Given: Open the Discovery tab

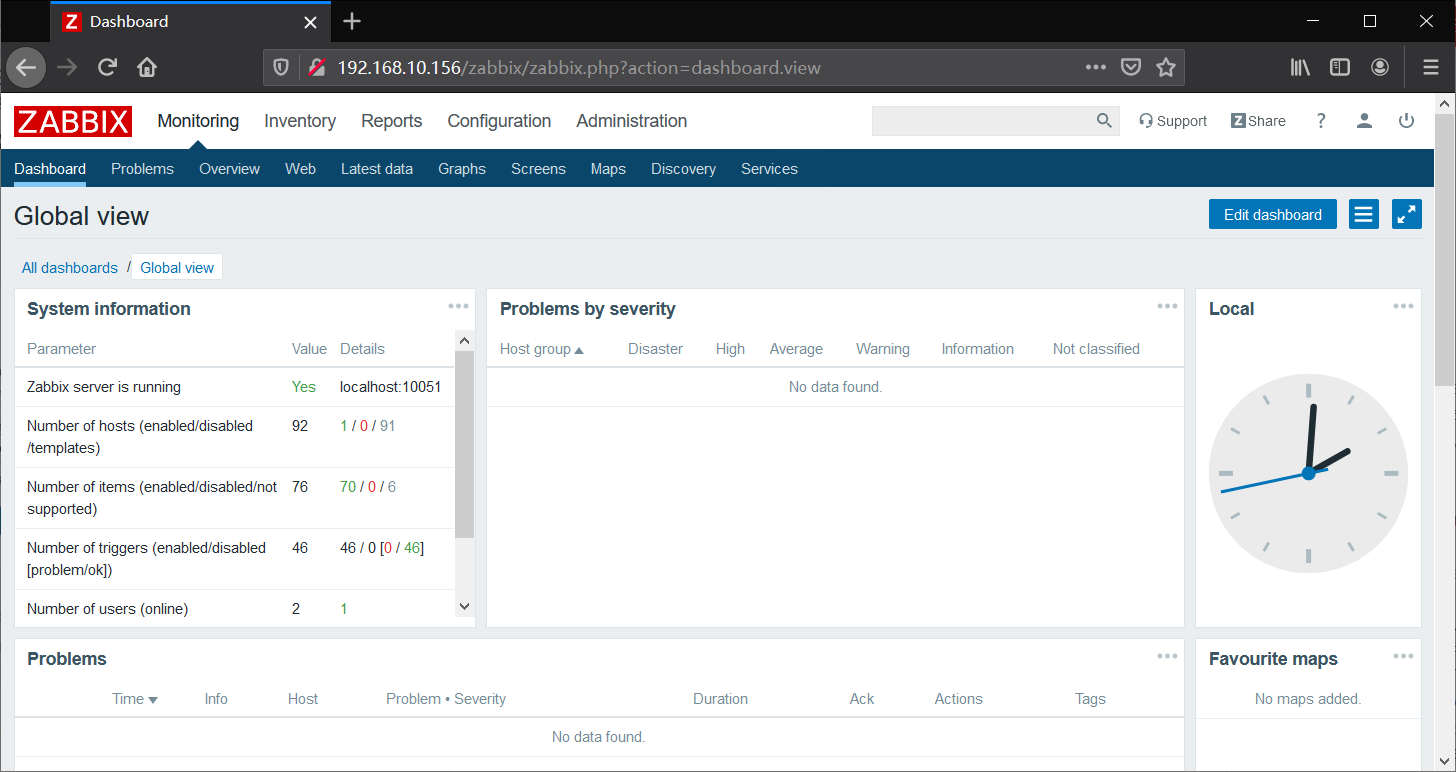Looking at the screenshot, I should (683, 169).
